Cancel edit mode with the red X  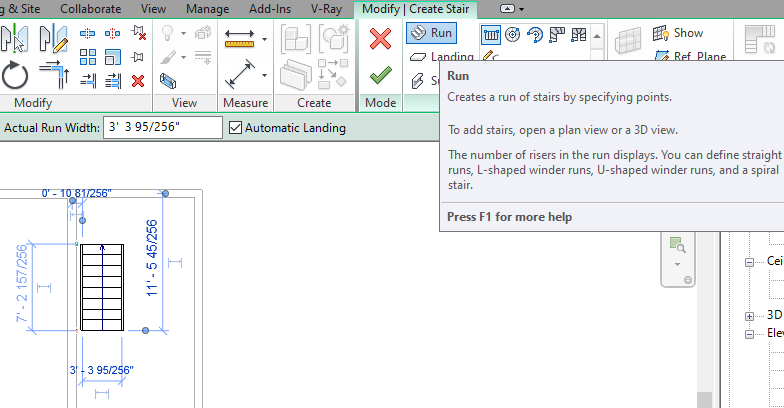point(380,38)
